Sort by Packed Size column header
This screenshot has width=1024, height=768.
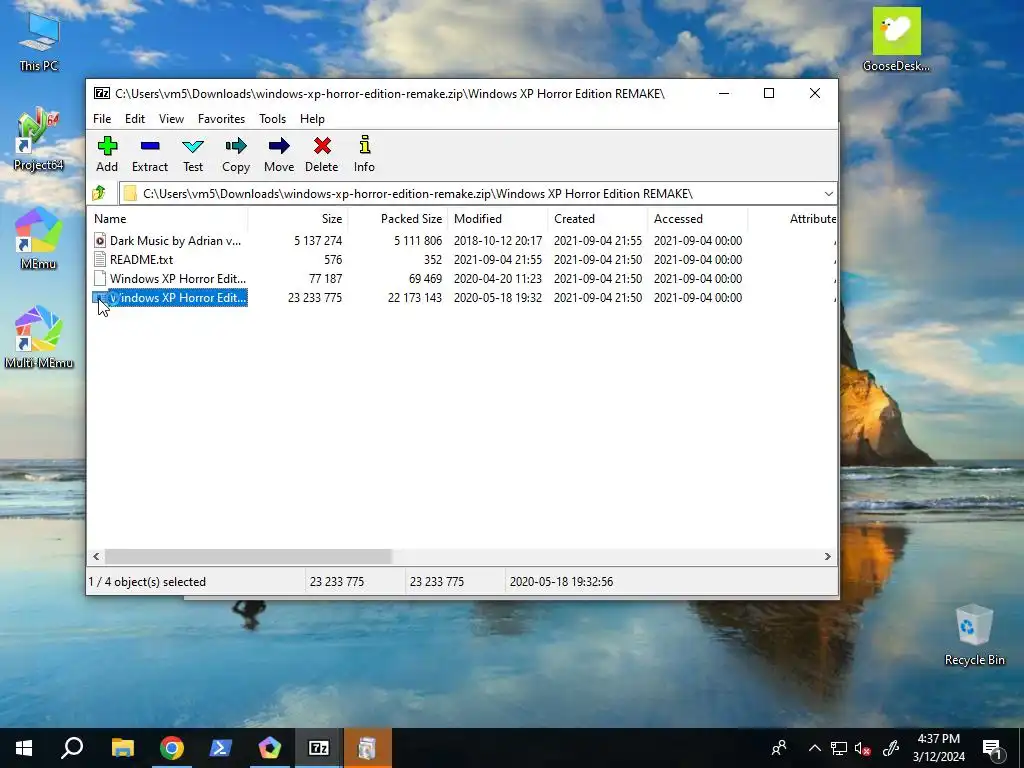[x=398, y=219]
